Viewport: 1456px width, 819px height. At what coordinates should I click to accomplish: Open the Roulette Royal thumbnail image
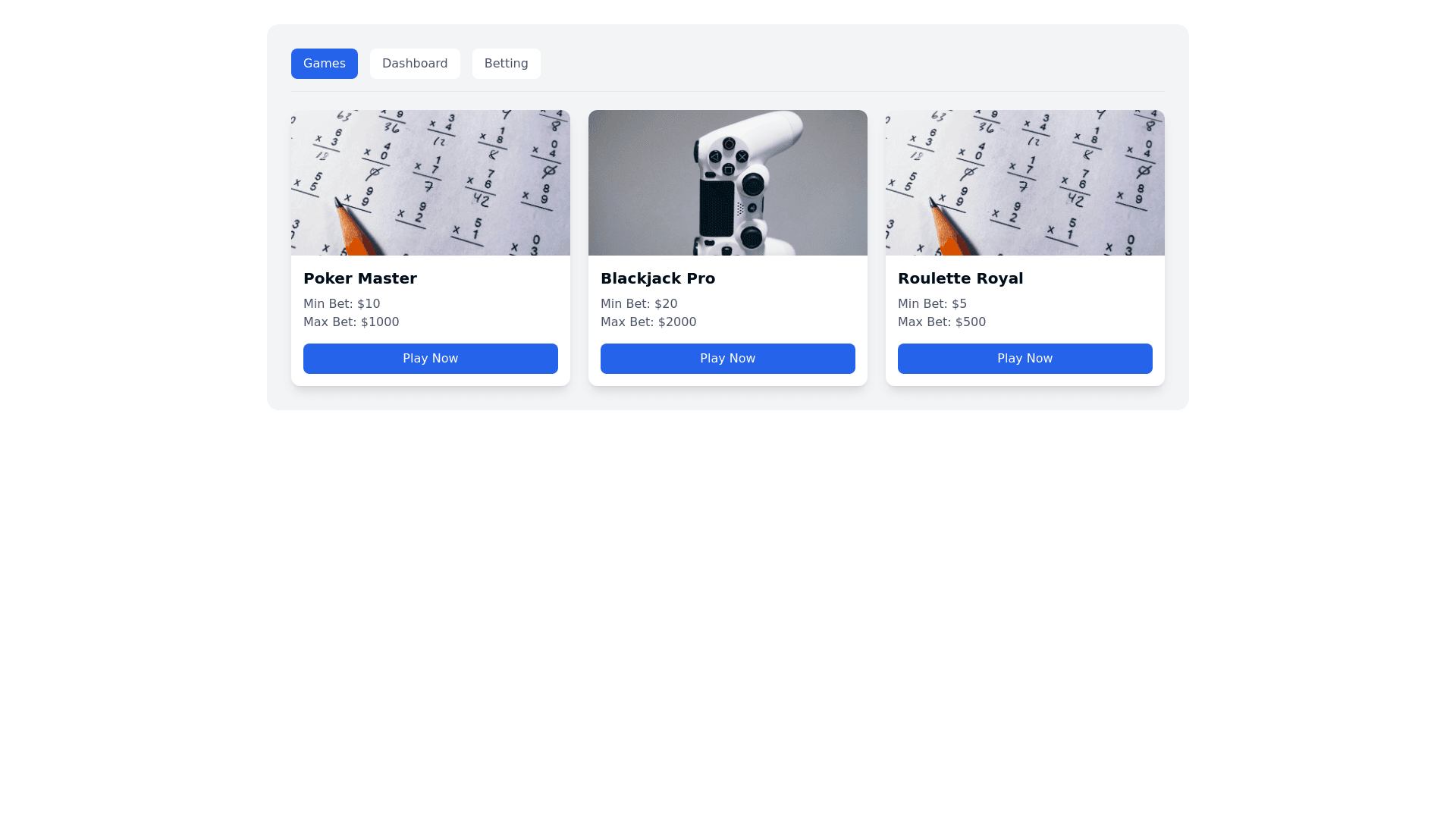[x=1025, y=183]
